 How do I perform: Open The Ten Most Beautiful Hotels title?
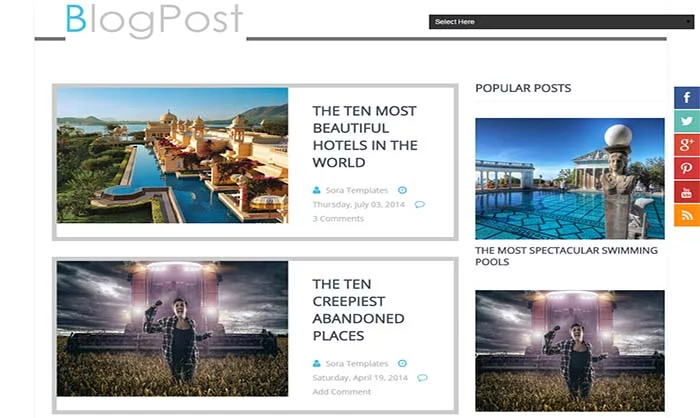pyautogui.click(x=365, y=137)
